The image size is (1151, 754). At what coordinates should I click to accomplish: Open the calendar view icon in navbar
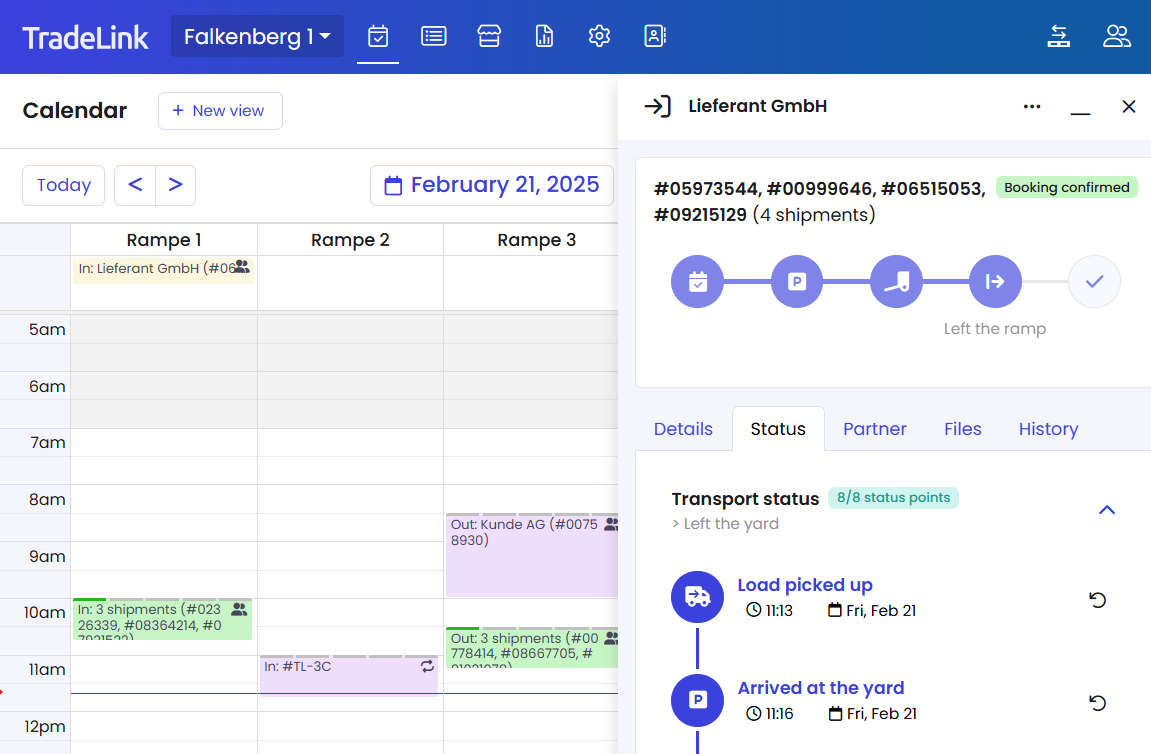click(378, 37)
